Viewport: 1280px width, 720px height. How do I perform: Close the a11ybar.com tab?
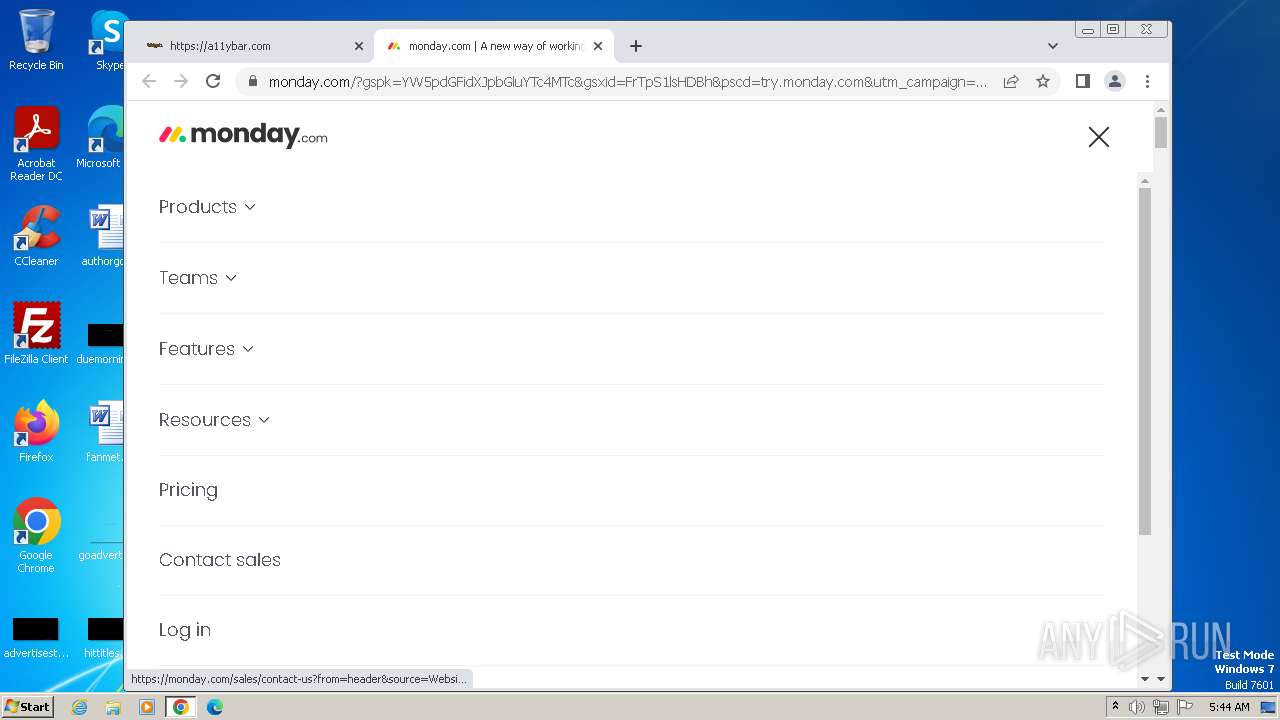(359, 46)
